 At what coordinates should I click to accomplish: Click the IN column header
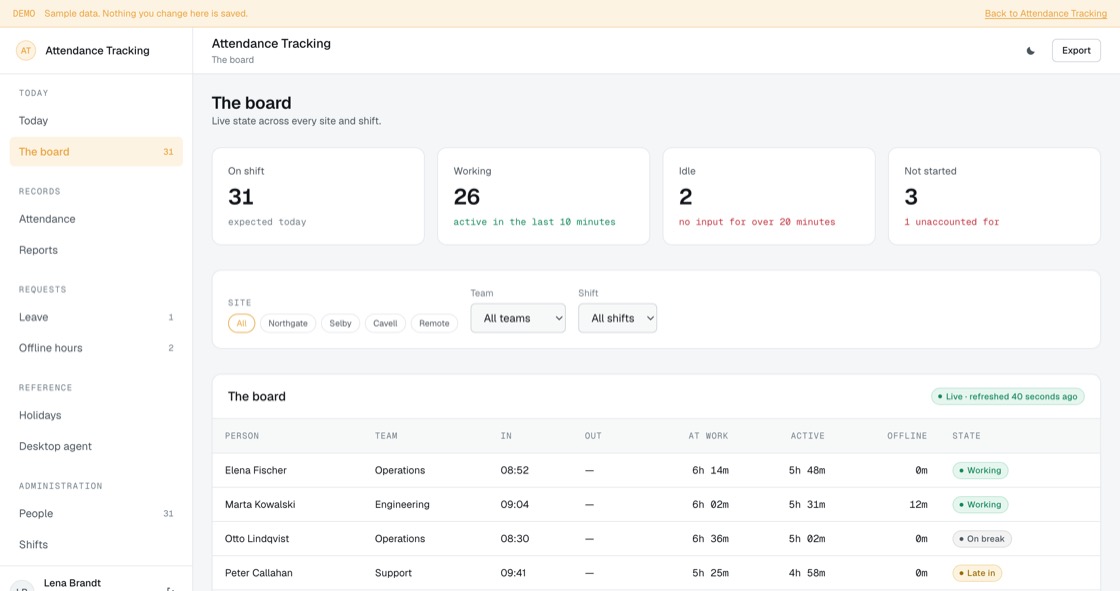506,436
